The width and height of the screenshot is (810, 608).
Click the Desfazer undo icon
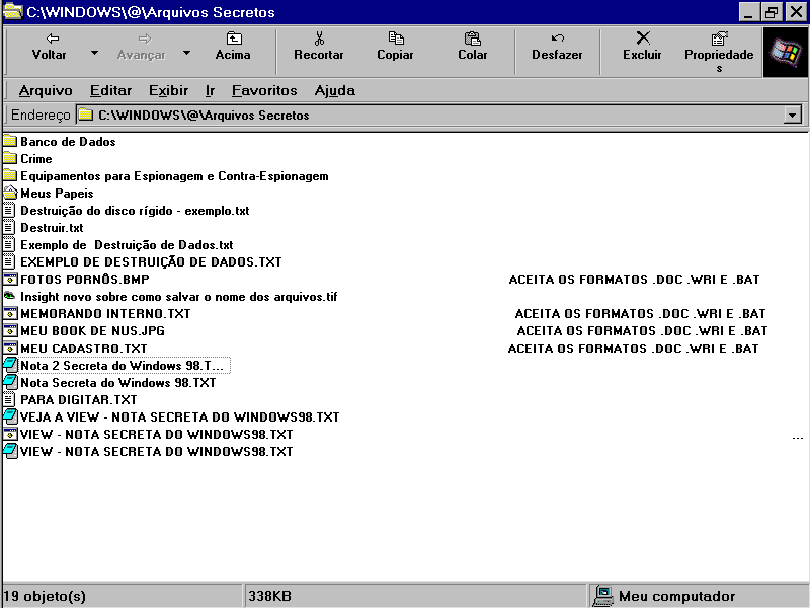[x=558, y=38]
